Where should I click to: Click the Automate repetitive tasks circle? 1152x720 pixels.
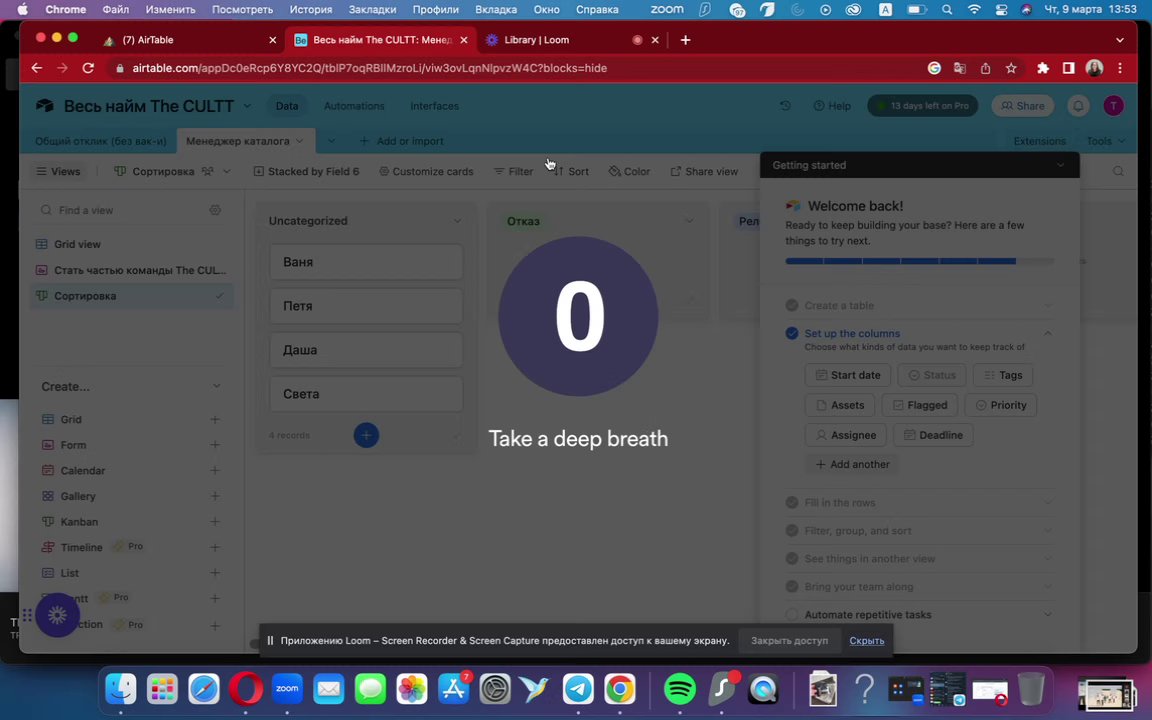[x=792, y=614]
